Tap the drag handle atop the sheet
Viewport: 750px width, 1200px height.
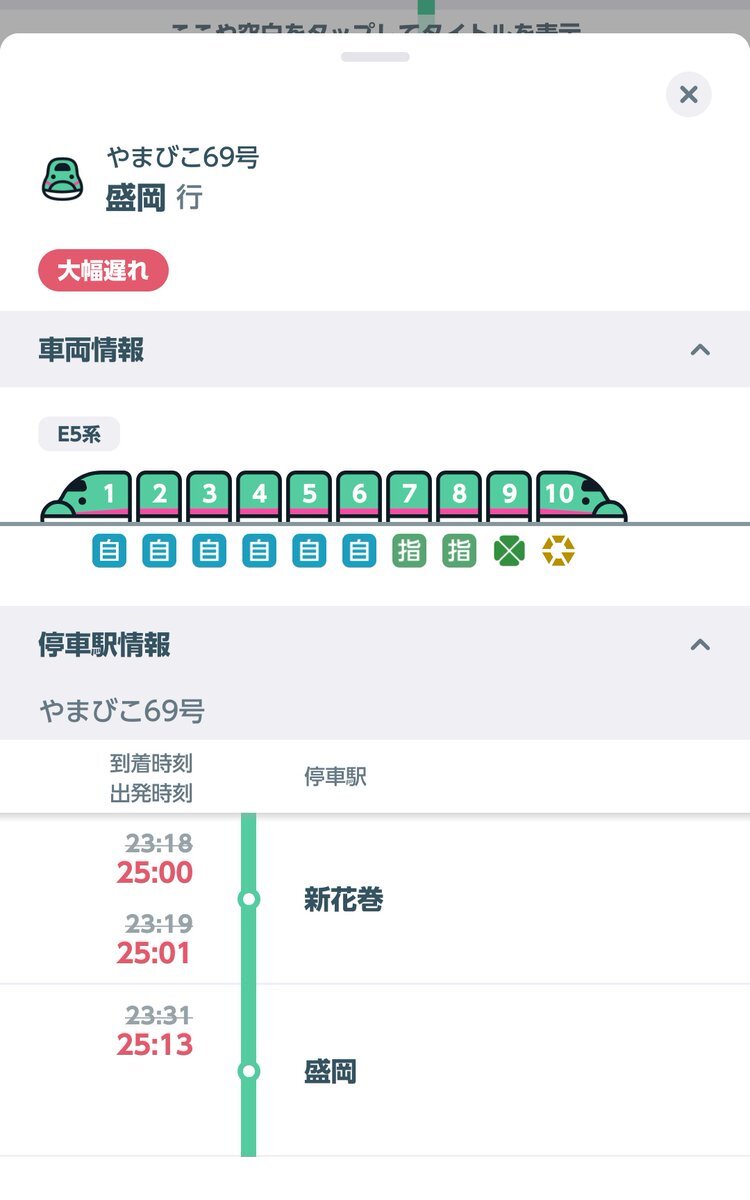point(375,57)
